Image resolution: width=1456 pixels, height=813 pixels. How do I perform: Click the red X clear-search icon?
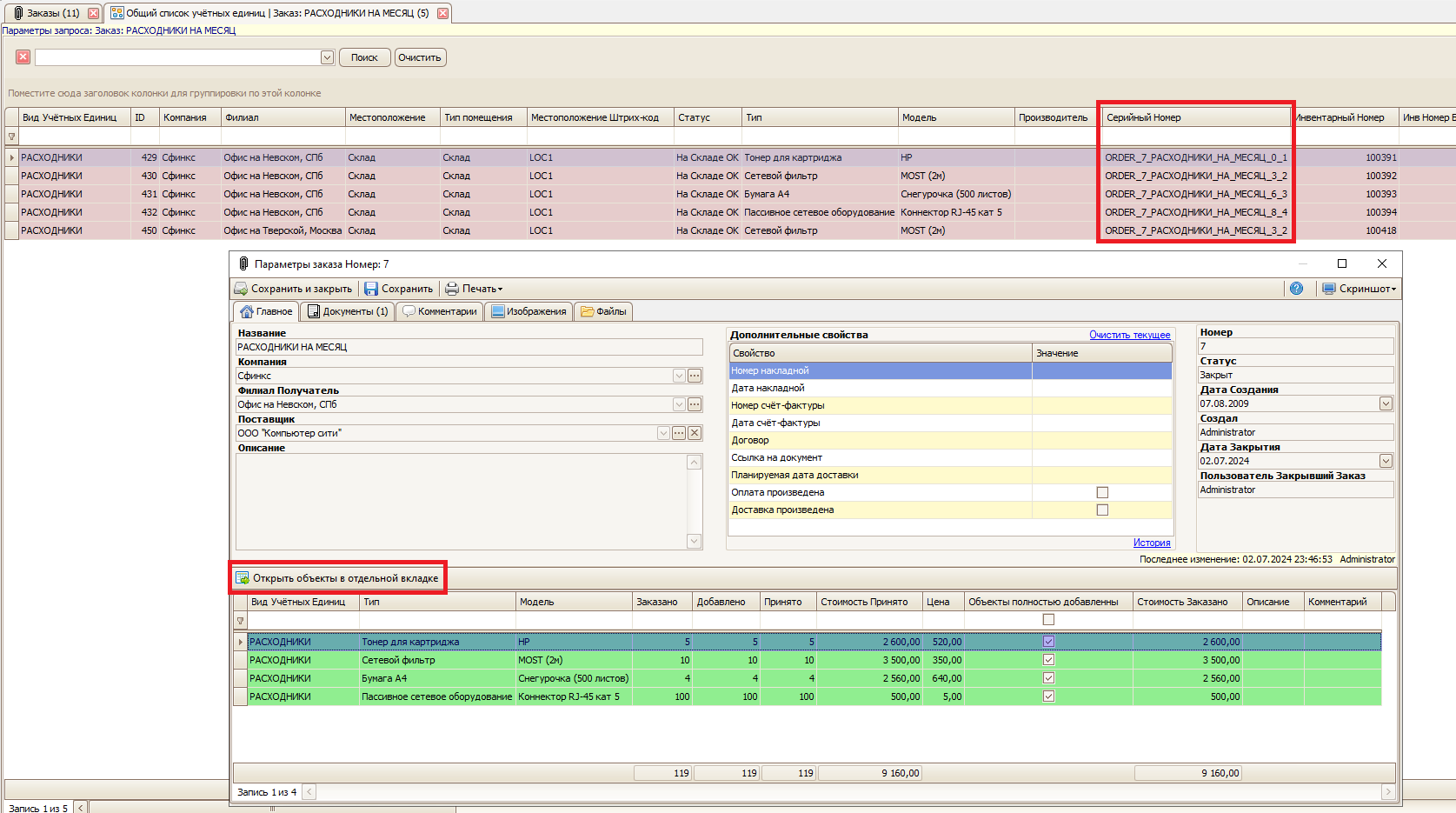click(23, 57)
